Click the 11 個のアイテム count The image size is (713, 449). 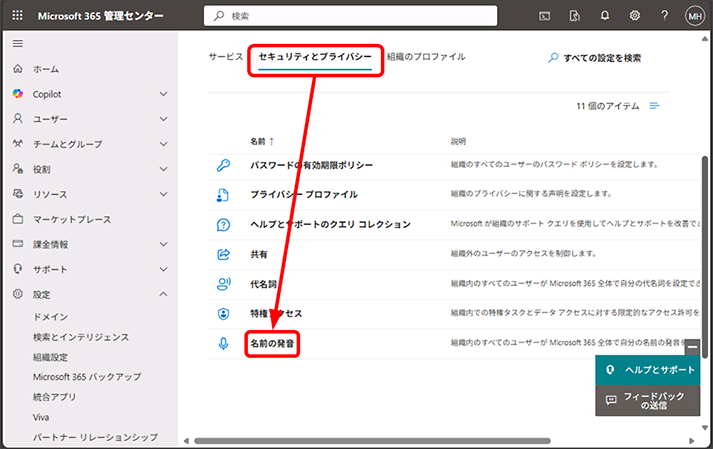point(608,106)
